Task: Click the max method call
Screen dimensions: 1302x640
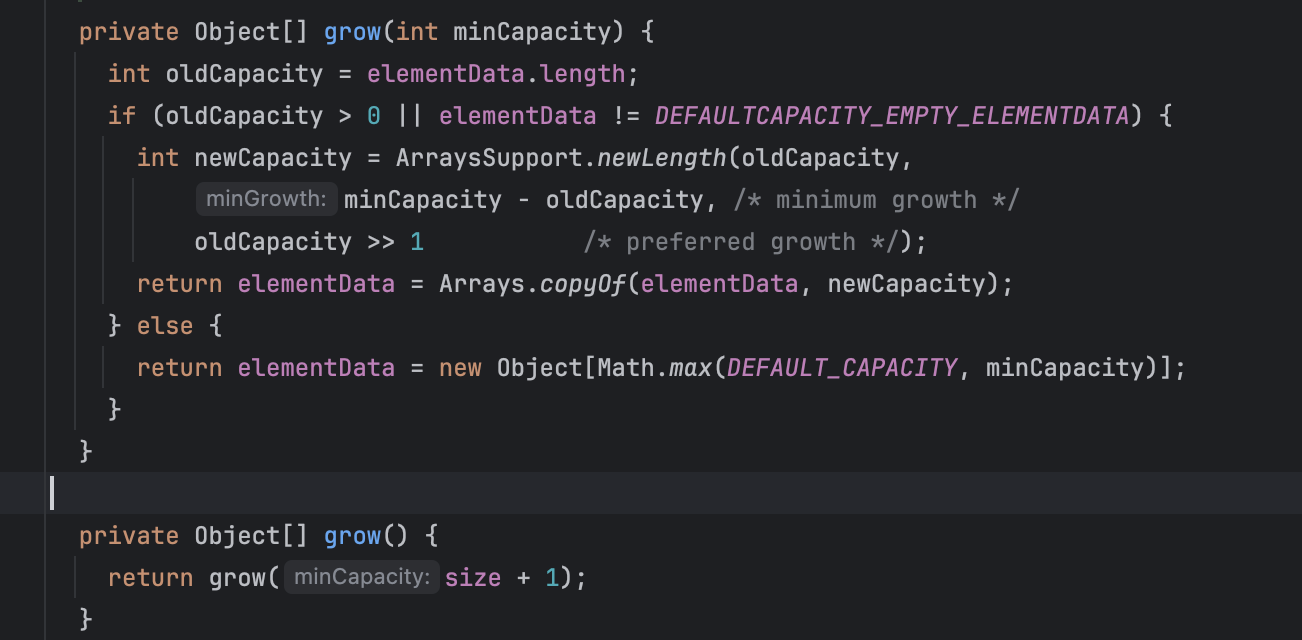Action: coord(690,368)
